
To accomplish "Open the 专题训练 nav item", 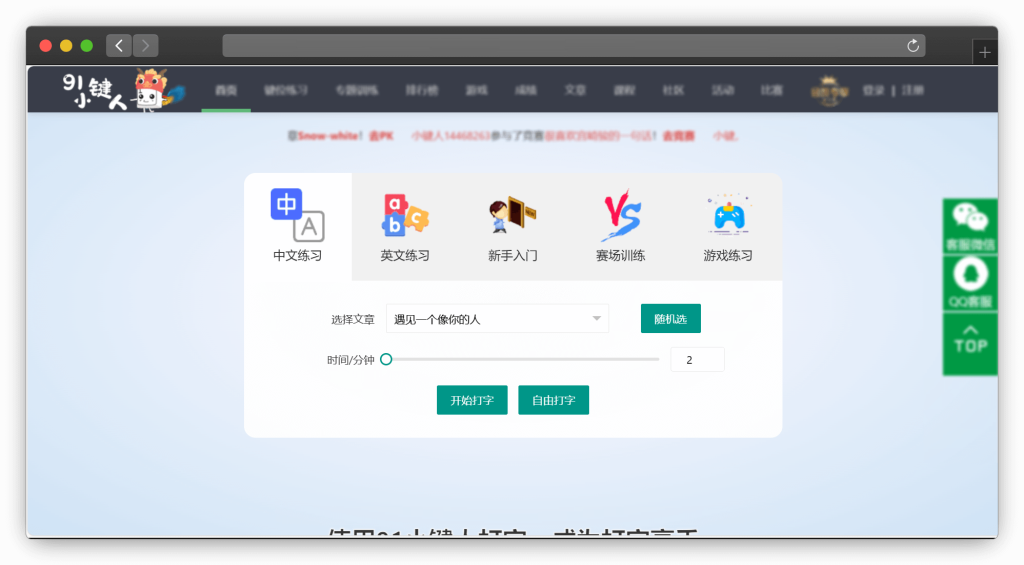I will (x=357, y=90).
